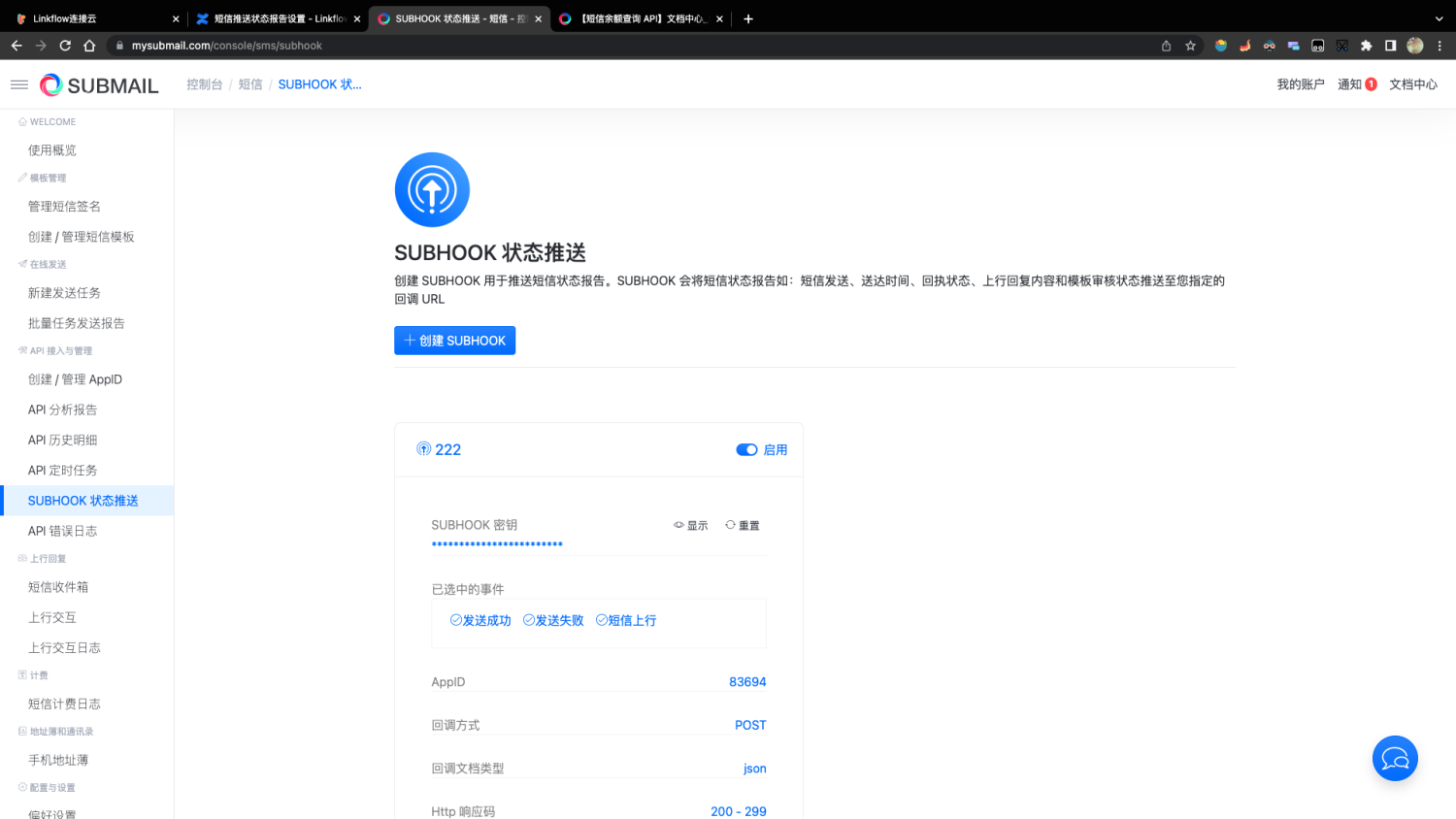
Task: Click the SUBHOOK 状态推送 page heading
Action: pyautogui.click(x=490, y=253)
